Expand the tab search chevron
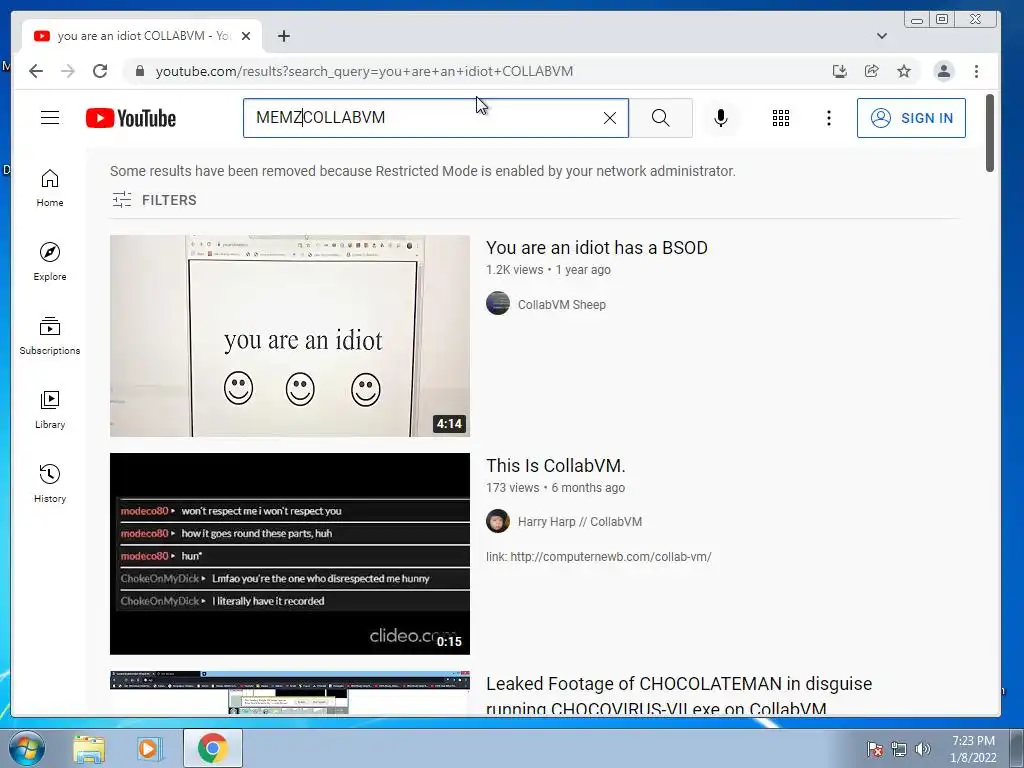 (x=882, y=36)
